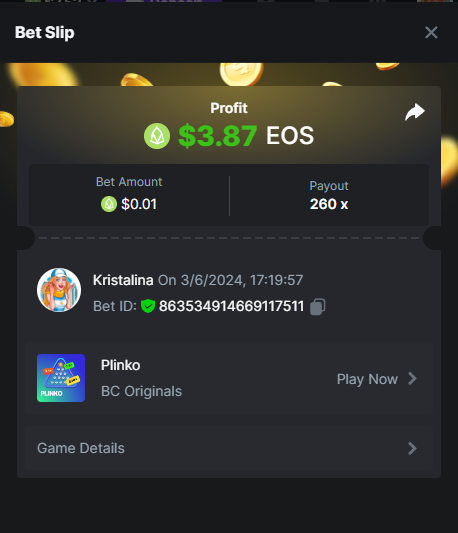The image size is (458, 533).
Task: Click the Game Details chevron arrow
Action: point(412,448)
